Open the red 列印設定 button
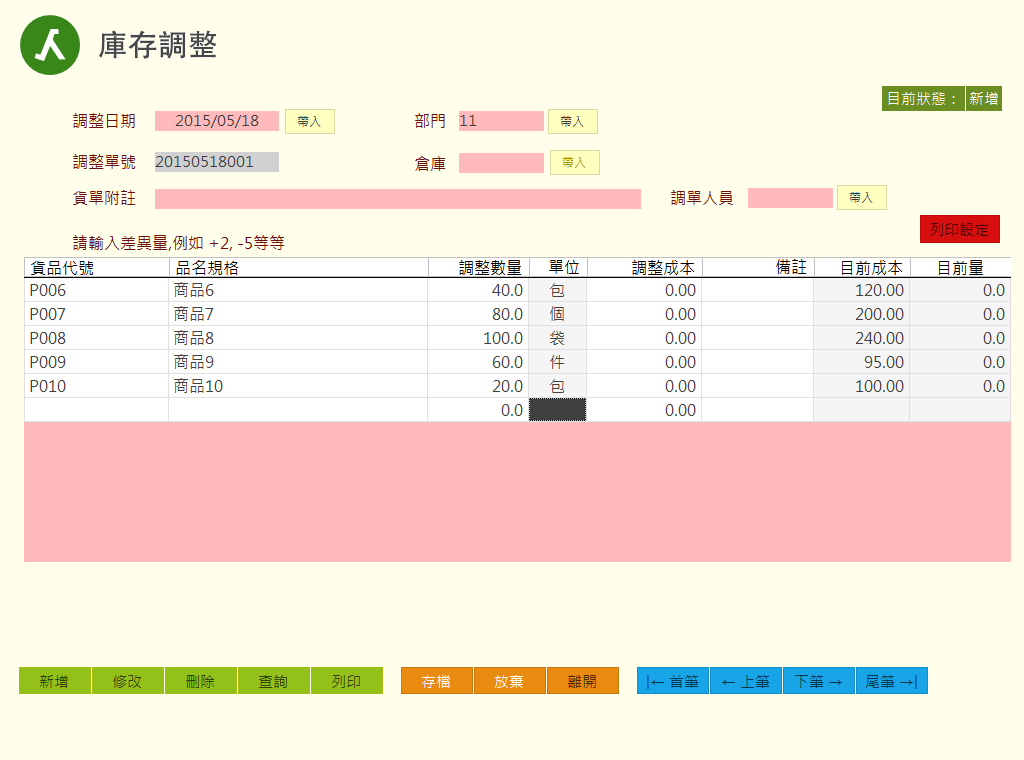The width and height of the screenshot is (1024, 760). [959, 229]
